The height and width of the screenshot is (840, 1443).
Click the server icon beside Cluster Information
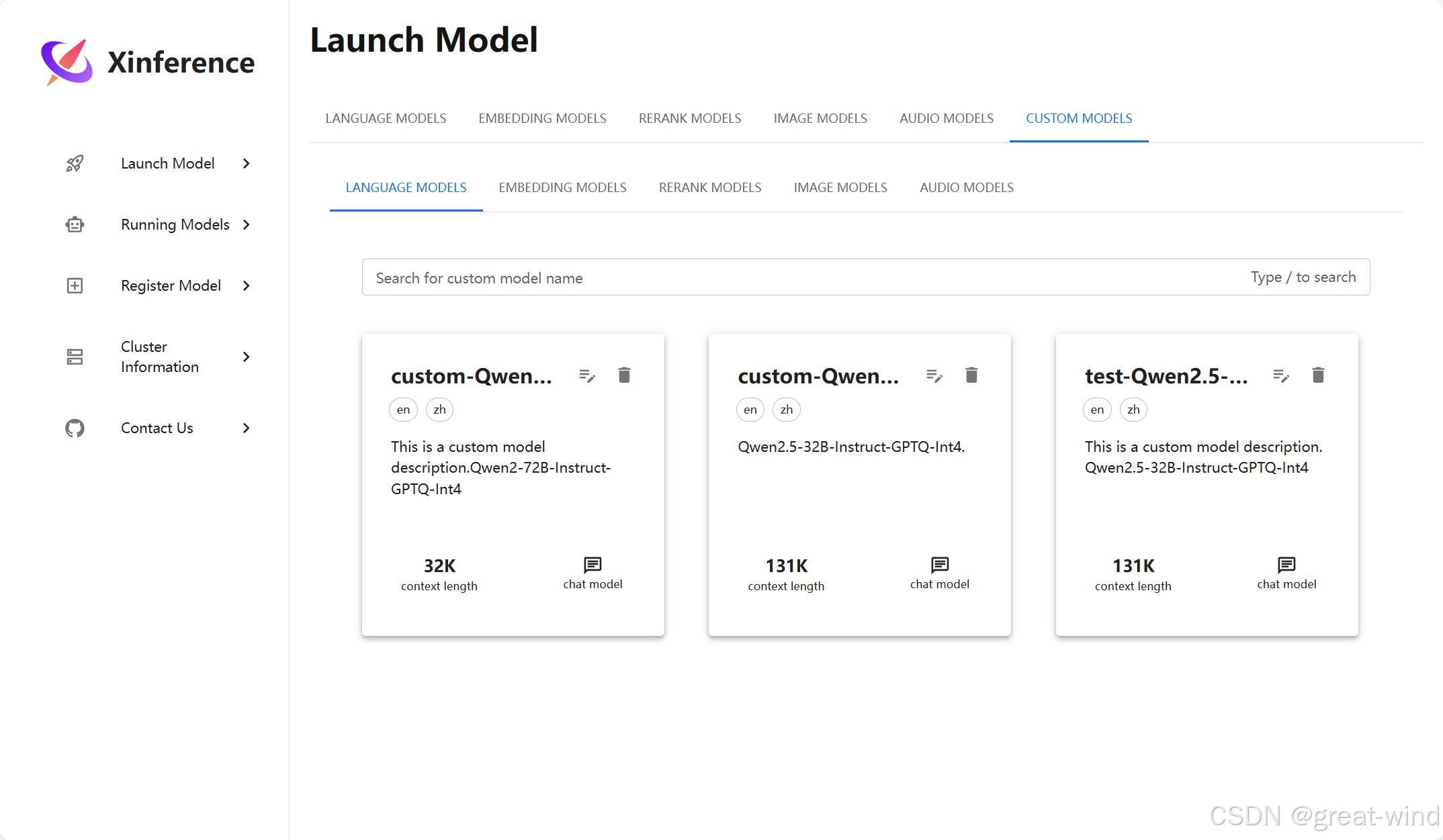click(75, 357)
